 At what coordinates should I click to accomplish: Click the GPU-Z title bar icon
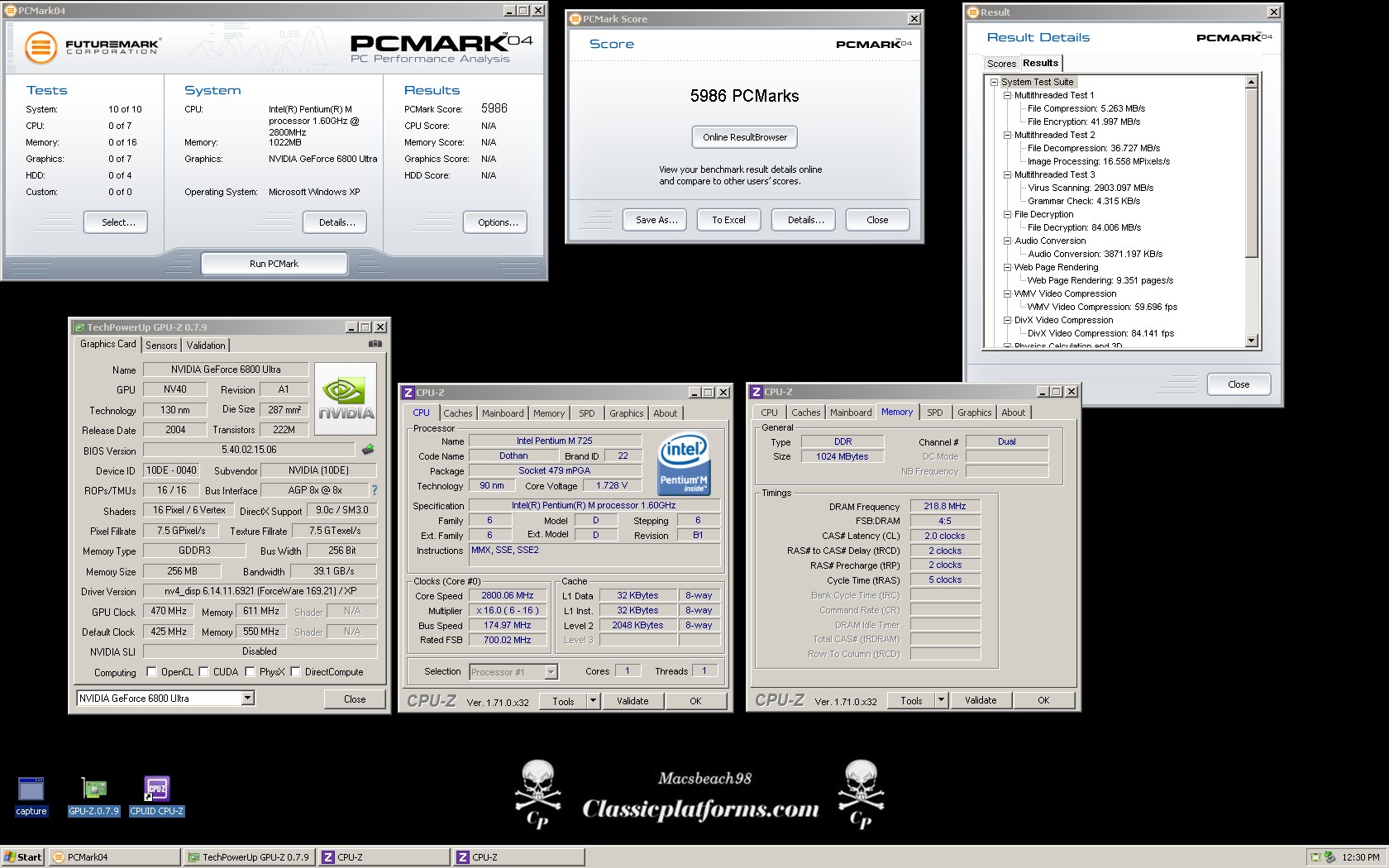click(x=79, y=327)
